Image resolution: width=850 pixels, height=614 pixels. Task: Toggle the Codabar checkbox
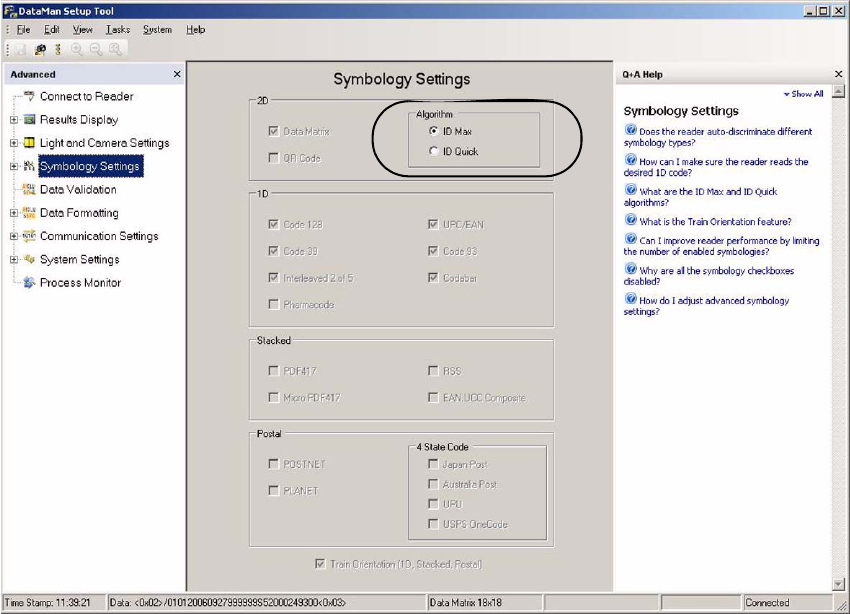(433, 277)
